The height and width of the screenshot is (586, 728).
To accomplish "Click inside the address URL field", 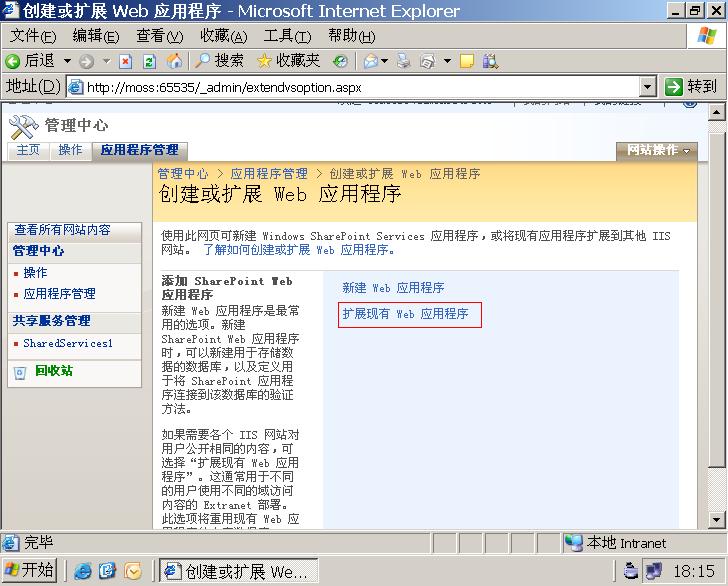I will (x=353, y=87).
